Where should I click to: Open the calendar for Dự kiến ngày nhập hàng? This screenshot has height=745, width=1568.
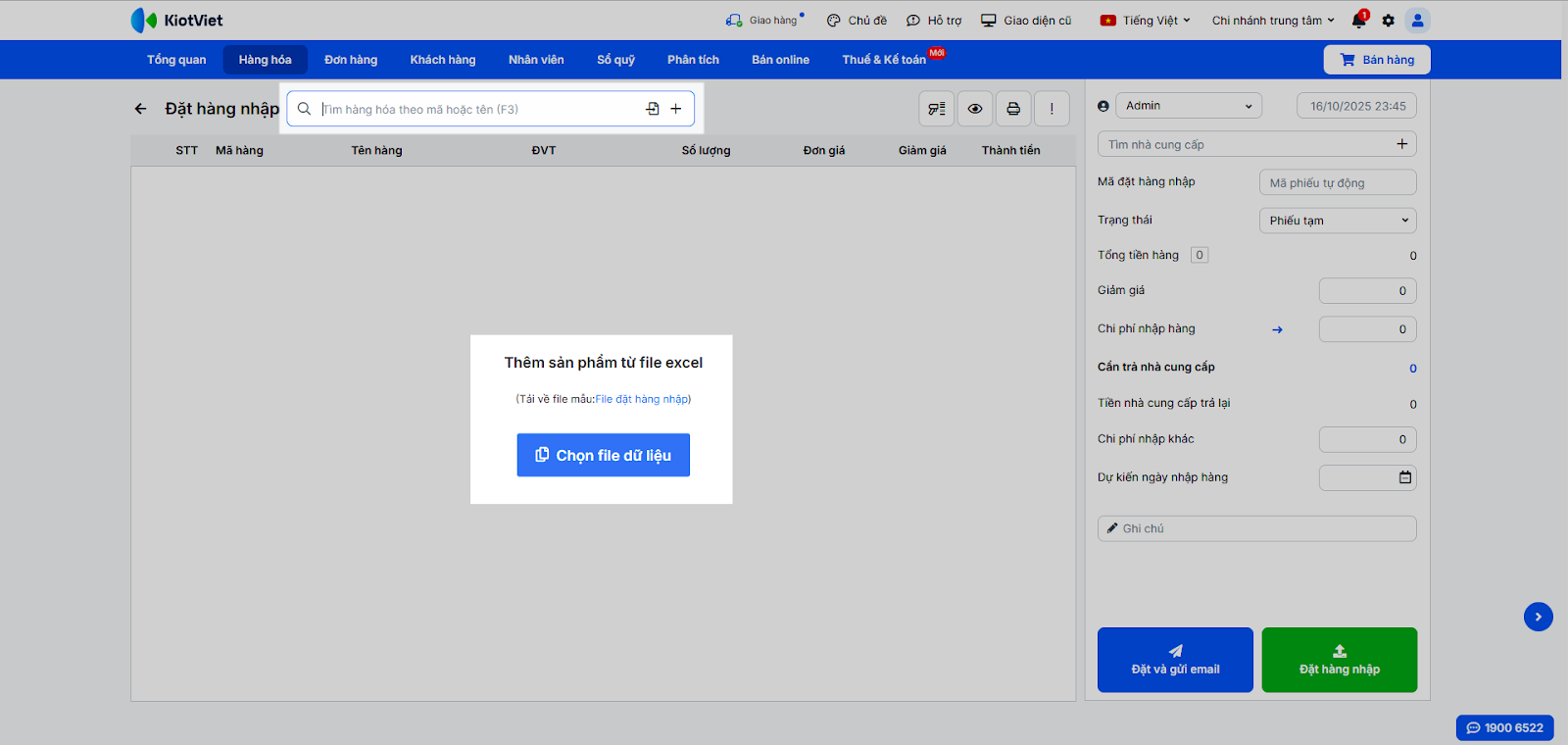pyautogui.click(x=1405, y=477)
